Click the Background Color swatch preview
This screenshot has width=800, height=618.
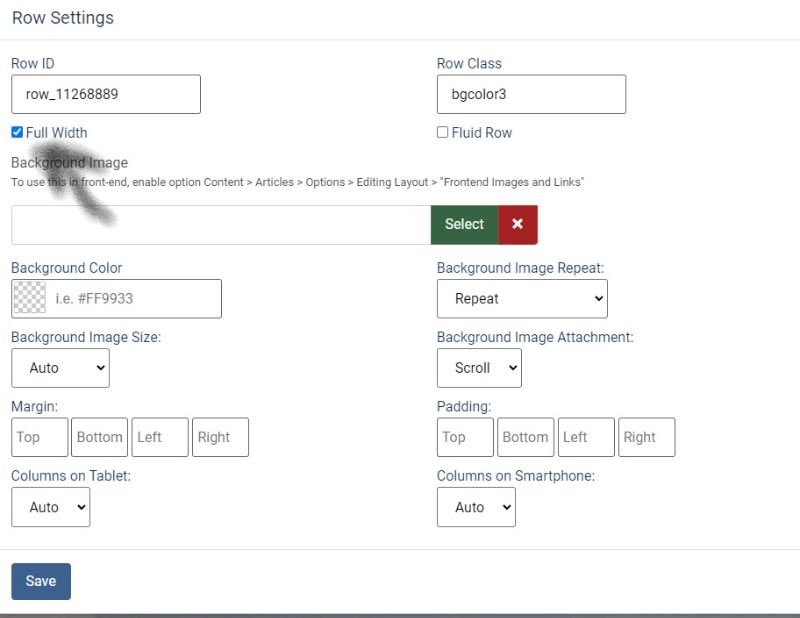tap(30, 298)
